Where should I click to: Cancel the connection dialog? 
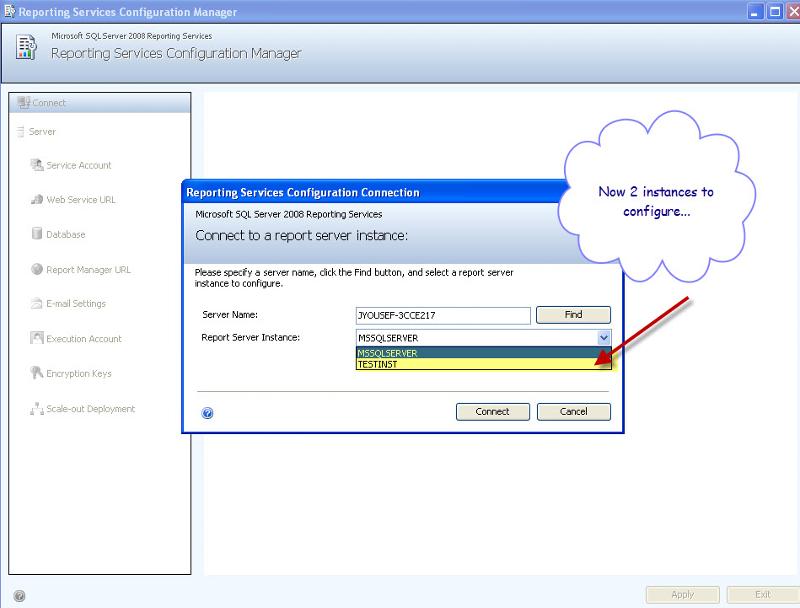click(x=573, y=412)
